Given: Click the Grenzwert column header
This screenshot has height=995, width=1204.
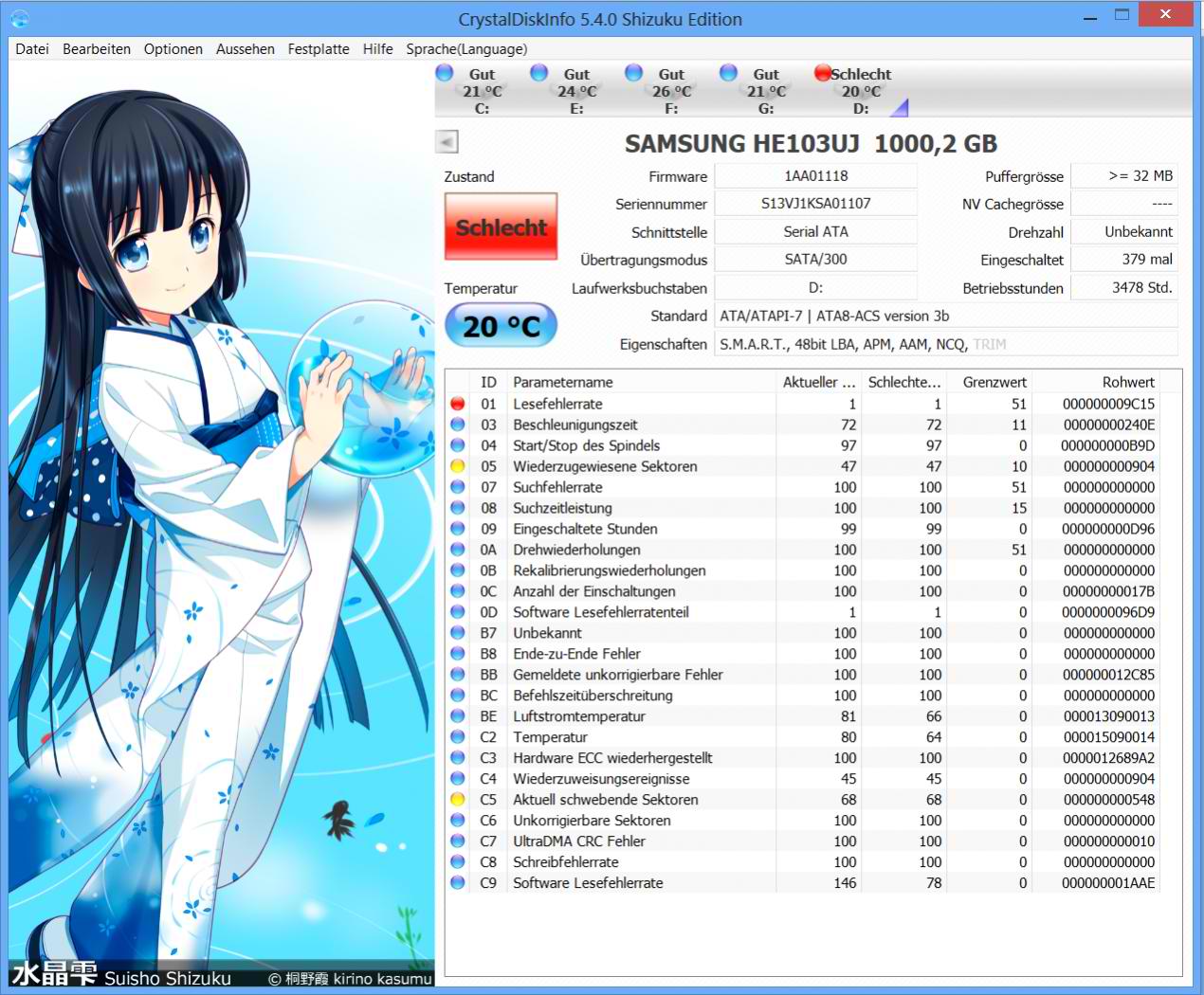Looking at the screenshot, I should 990,382.
